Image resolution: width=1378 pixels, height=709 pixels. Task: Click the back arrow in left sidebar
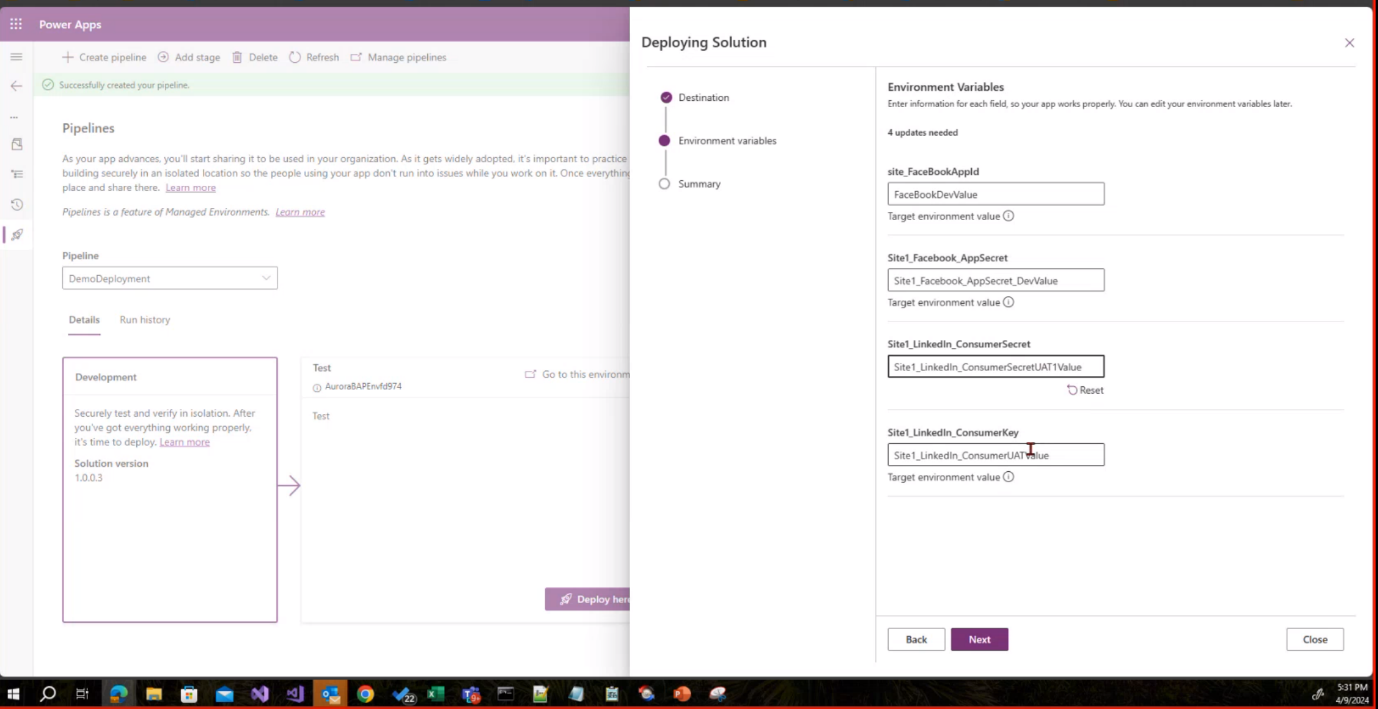pos(16,86)
